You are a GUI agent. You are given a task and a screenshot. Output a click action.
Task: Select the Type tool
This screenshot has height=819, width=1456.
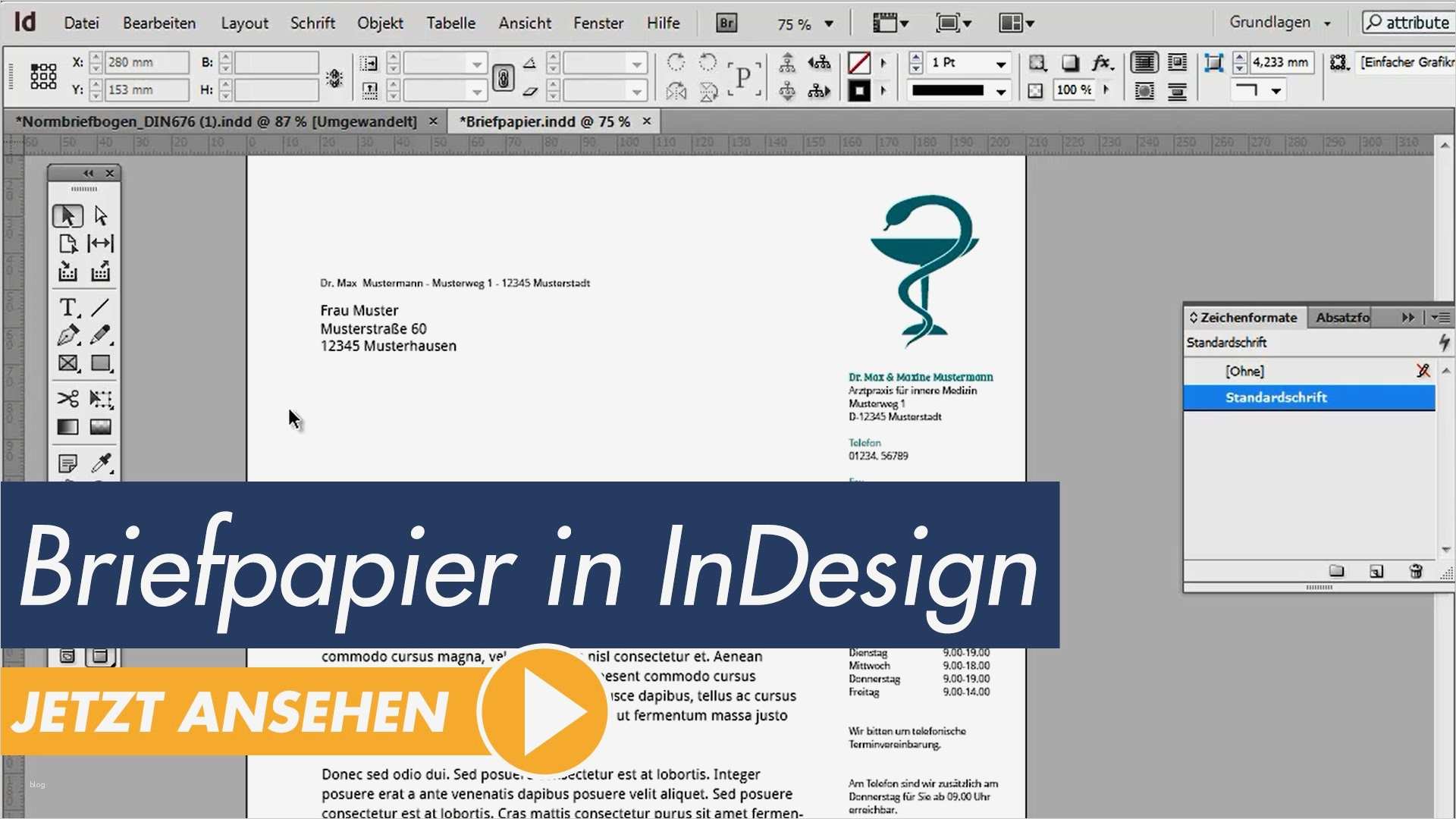tap(67, 307)
